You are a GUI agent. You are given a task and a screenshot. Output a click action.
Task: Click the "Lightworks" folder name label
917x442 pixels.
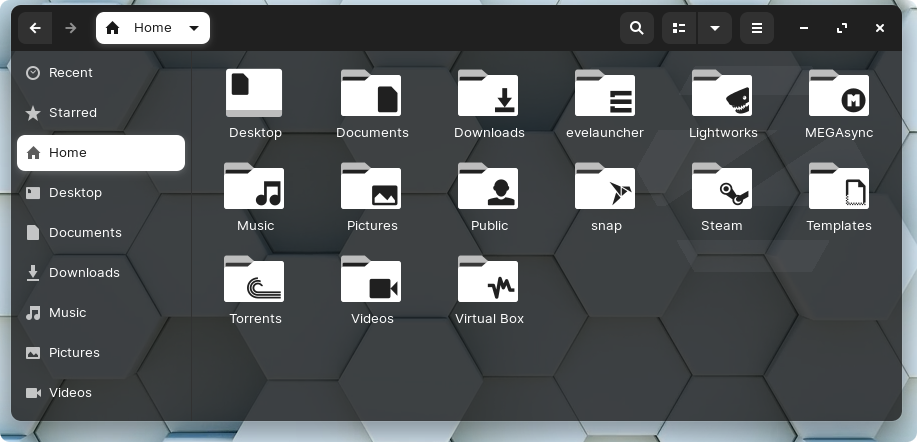[x=723, y=133]
